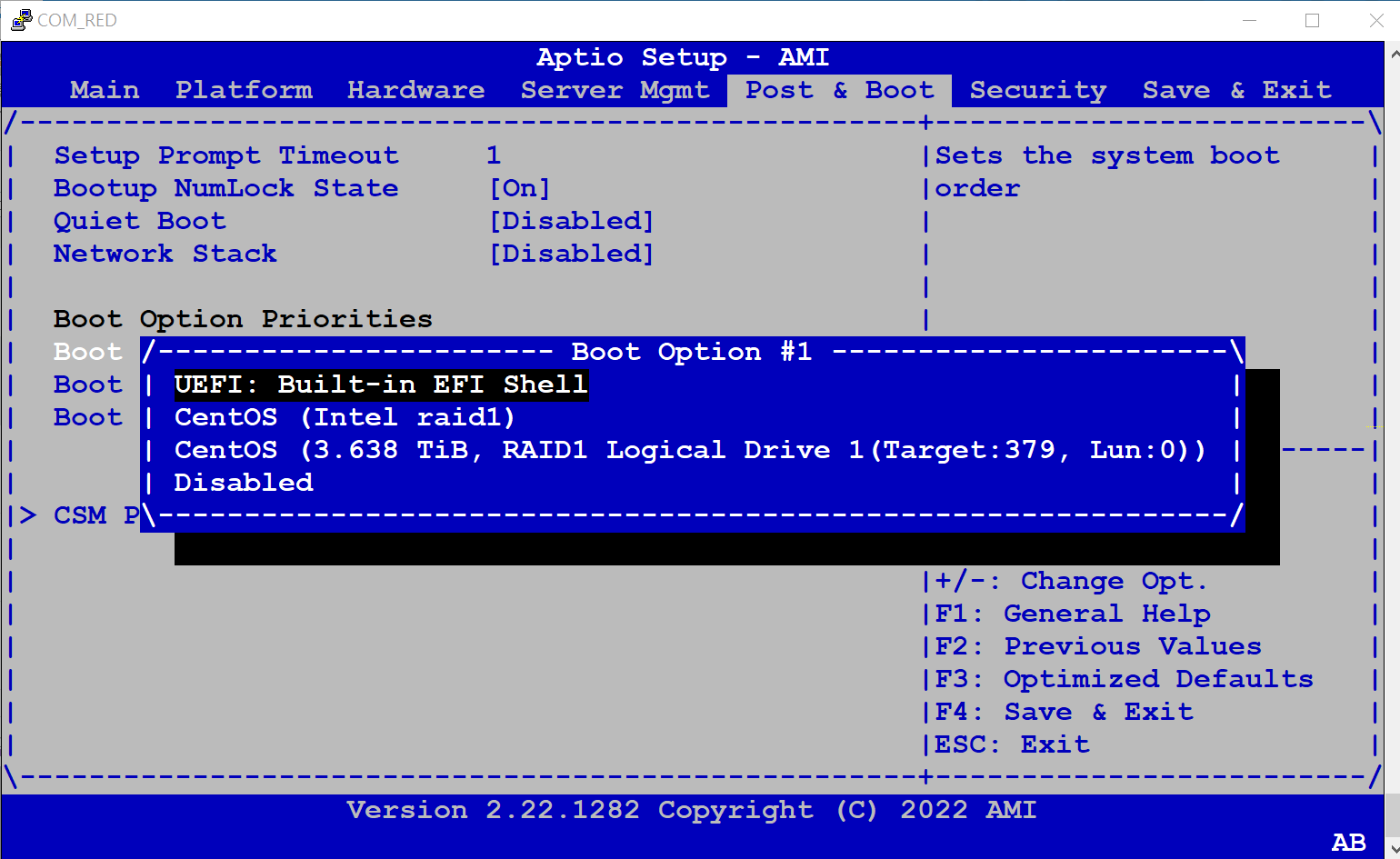The width and height of the screenshot is (1400, 859).
Task: Open the Hardware tab
Action: tap(415, 90)
